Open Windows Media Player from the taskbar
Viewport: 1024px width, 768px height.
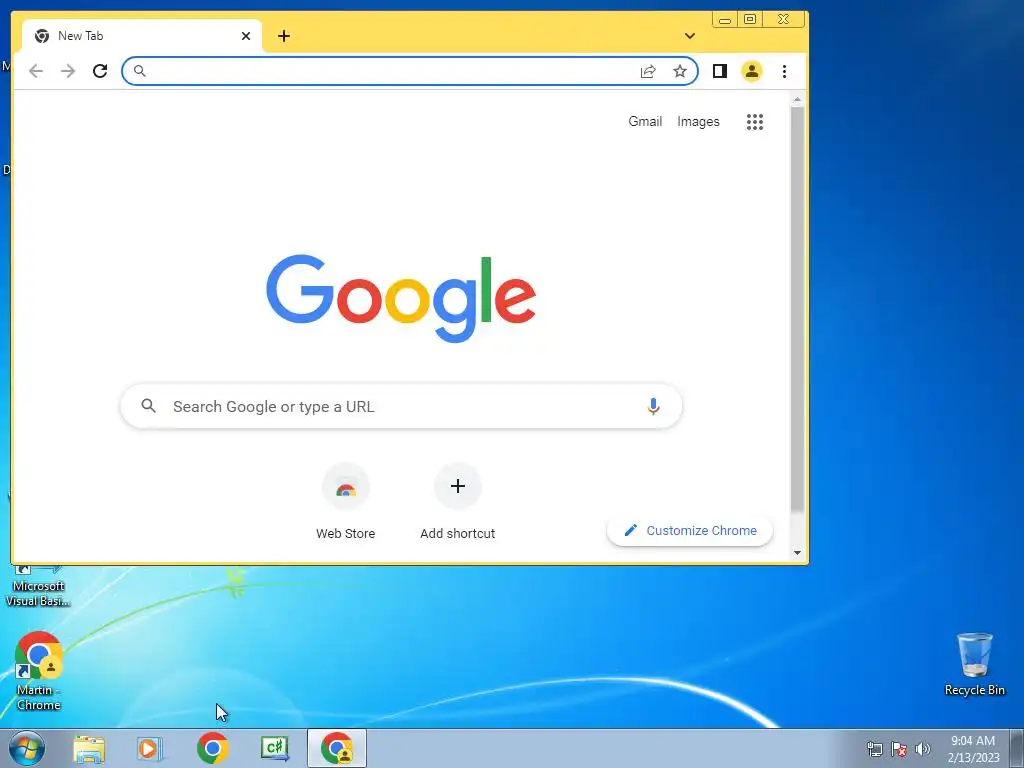pyautogui.click(x=150, y=749)
